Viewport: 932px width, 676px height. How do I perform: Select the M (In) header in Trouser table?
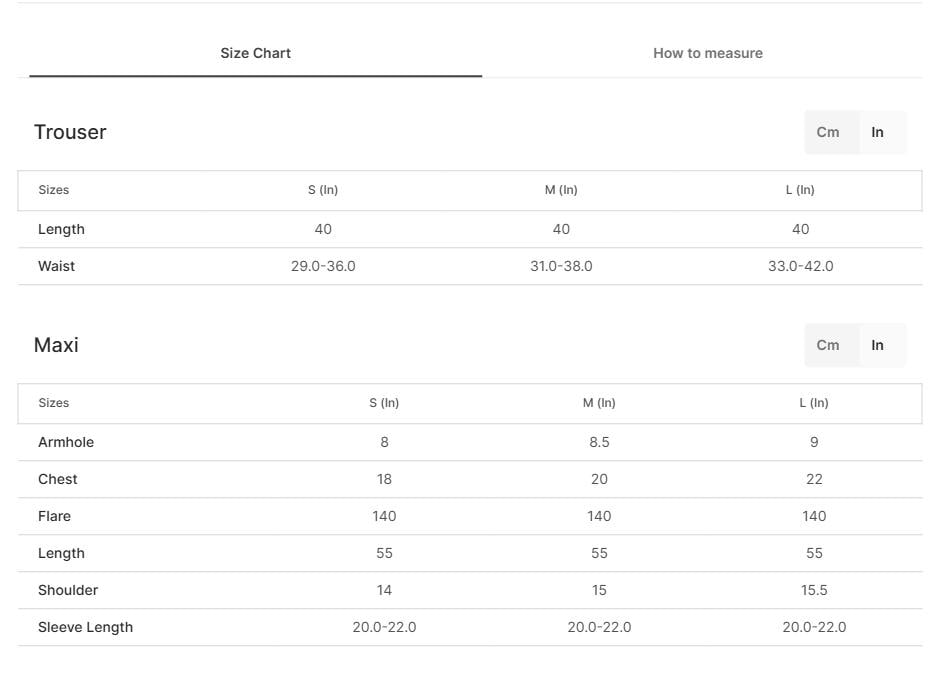coord(561,190)
